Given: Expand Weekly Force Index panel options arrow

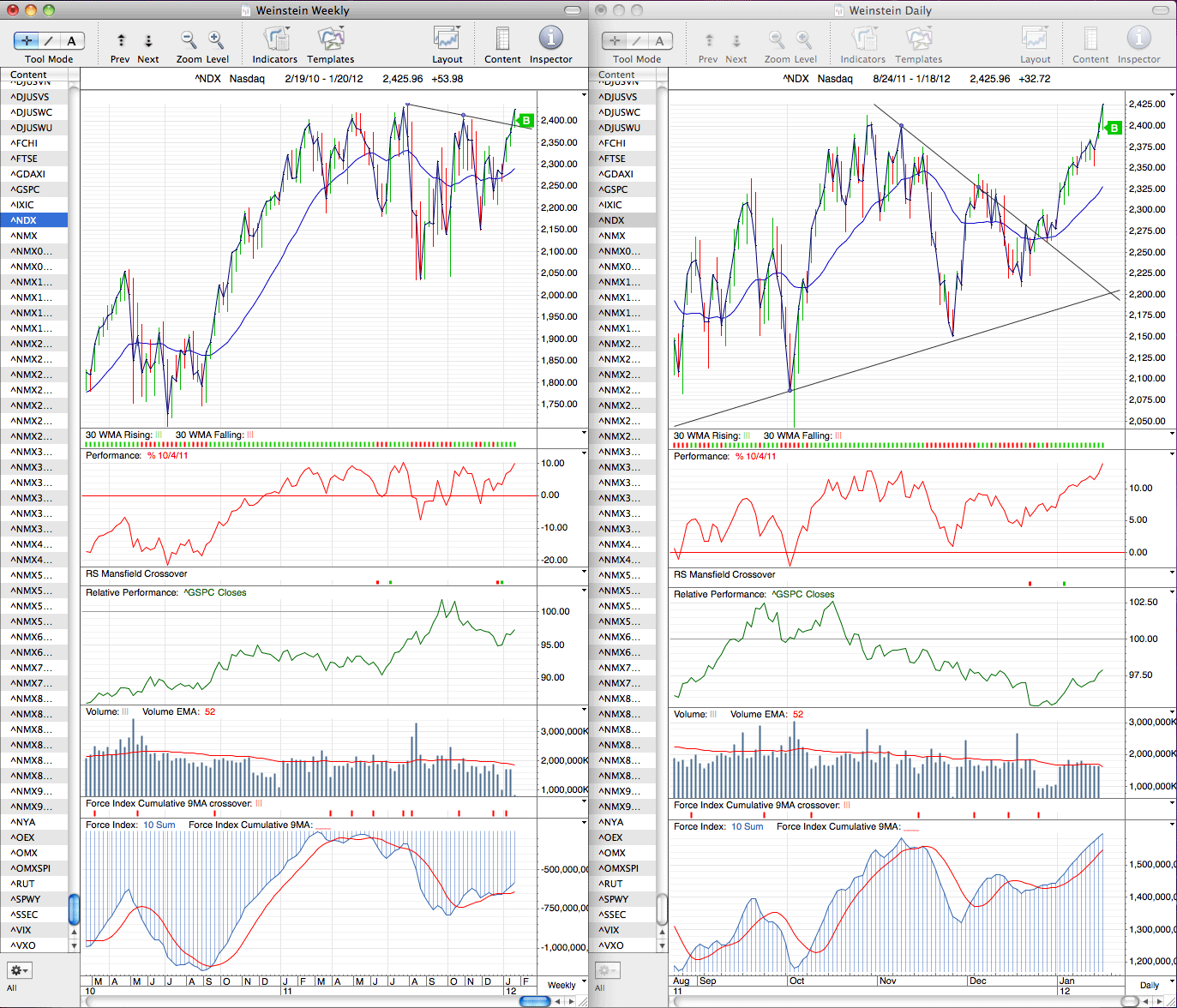Looking at the screenshot, I should point(585,823).
